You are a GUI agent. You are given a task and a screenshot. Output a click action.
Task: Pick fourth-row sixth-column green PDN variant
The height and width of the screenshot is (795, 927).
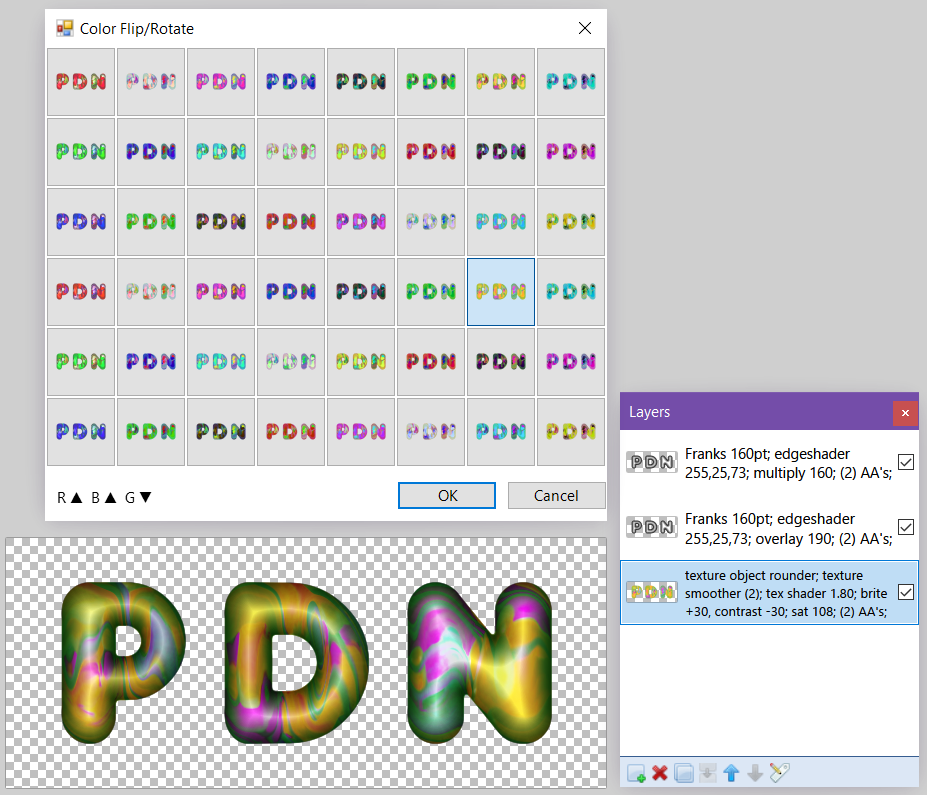tap(431, 292)
